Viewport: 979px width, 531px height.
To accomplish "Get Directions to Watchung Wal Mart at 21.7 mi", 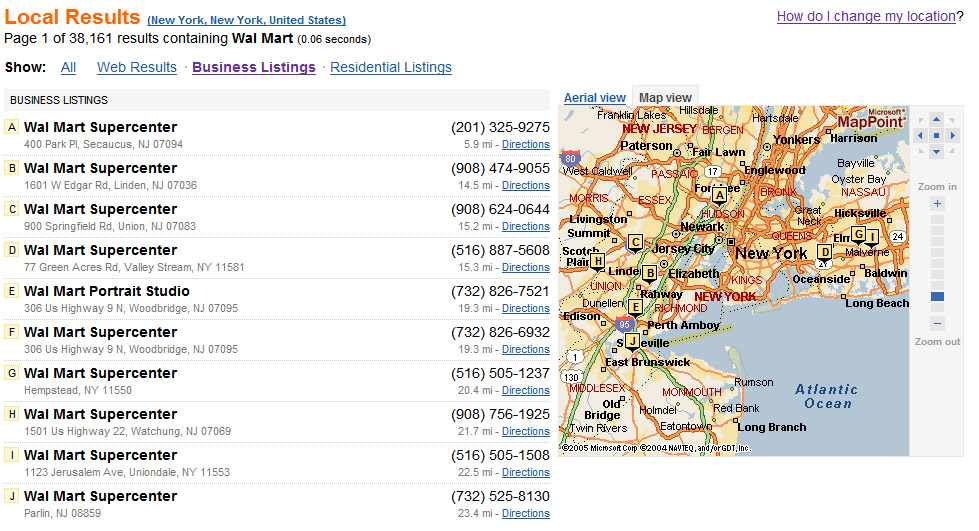I will (526, 431).
